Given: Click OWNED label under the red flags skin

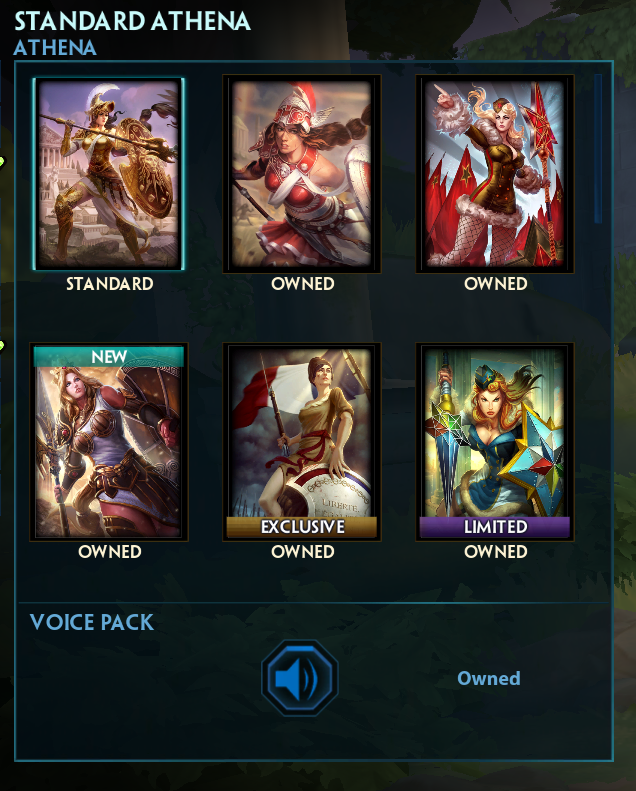Looking at the screenshot, I should (x=496, y=284).
